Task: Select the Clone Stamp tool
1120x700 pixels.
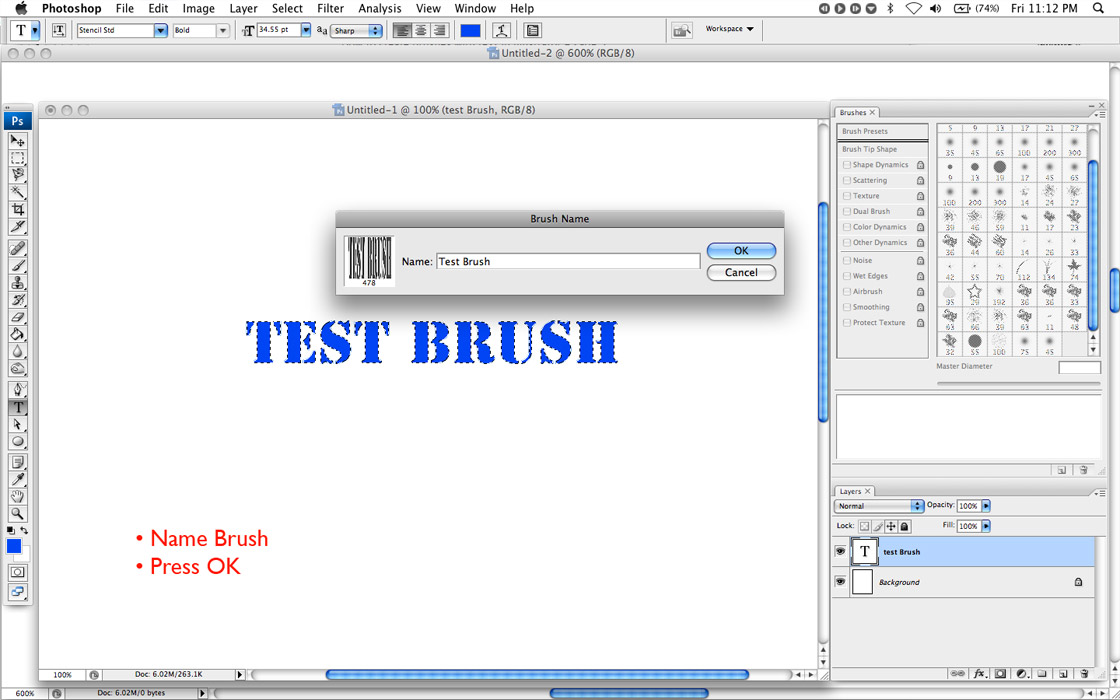Action: 18,283
